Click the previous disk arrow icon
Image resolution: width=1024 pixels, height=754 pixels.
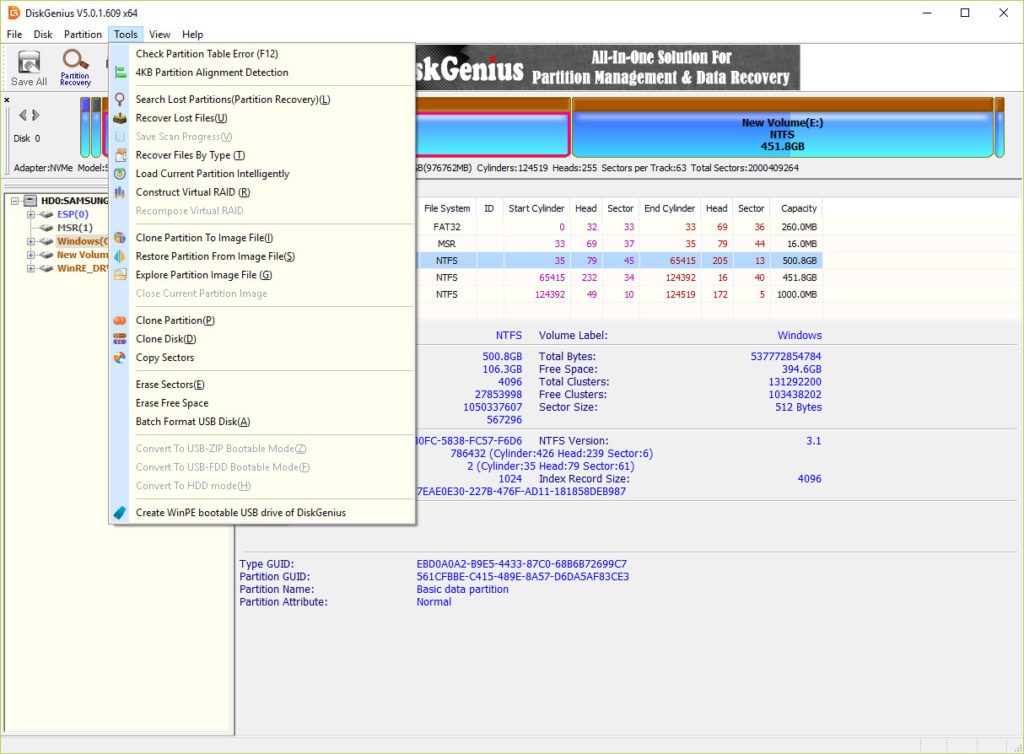[23, 116]
